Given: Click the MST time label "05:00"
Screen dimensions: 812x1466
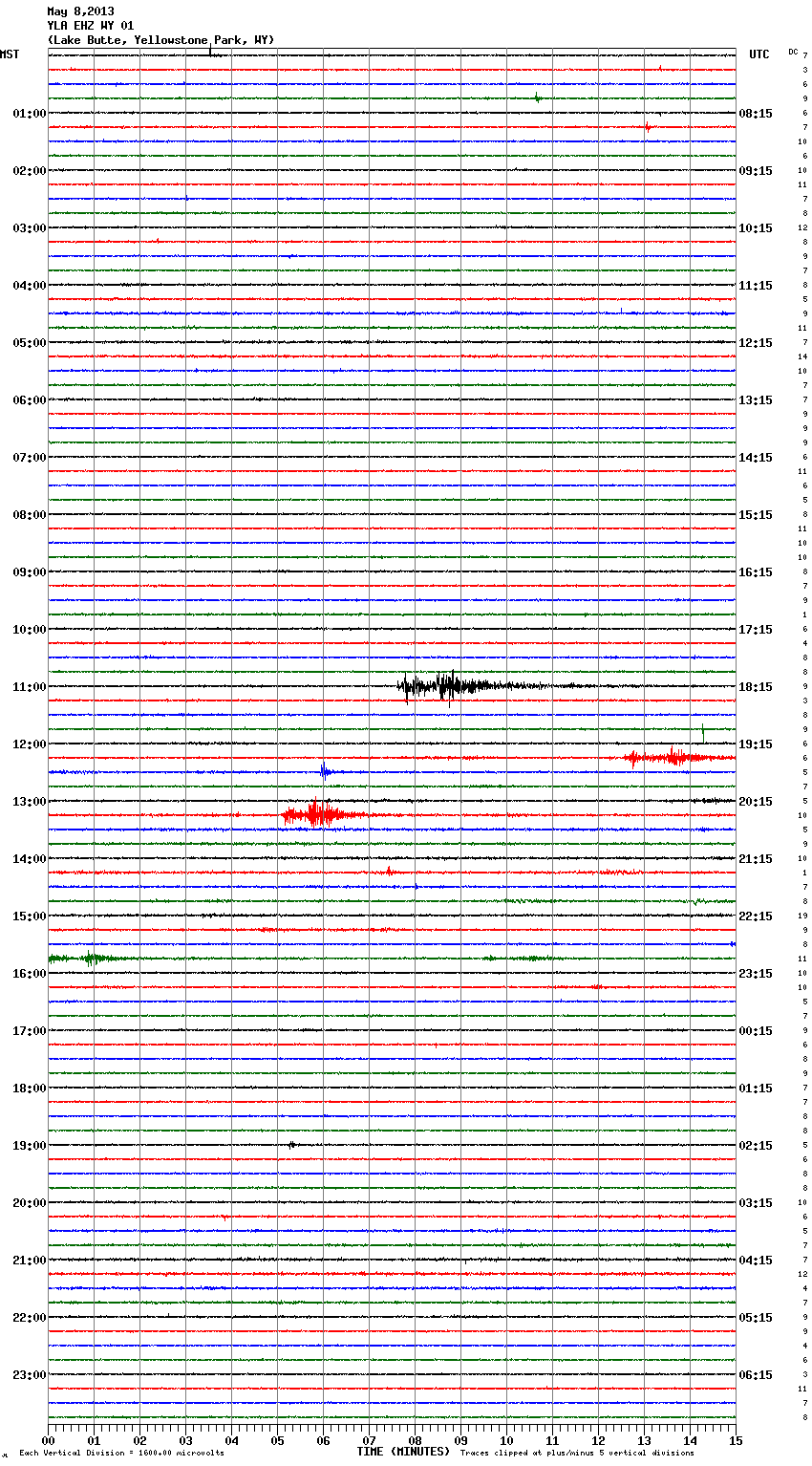Looking at the screenshot, I should tap(30, 343).
